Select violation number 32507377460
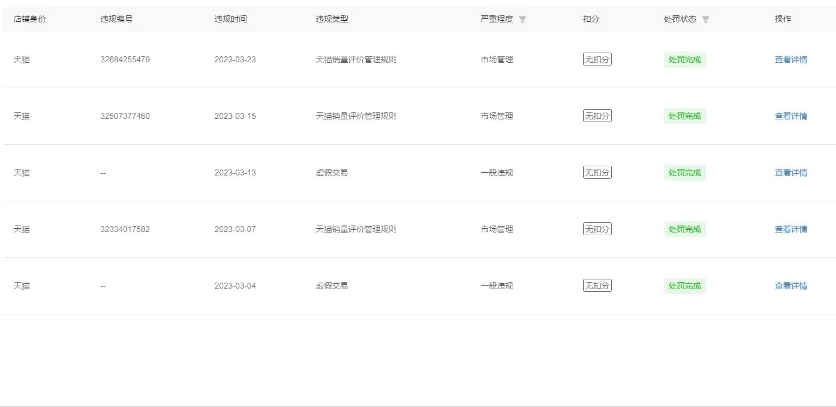Image resolution: width=836 pixels, height=407 pixels. (x=125, y=116)
